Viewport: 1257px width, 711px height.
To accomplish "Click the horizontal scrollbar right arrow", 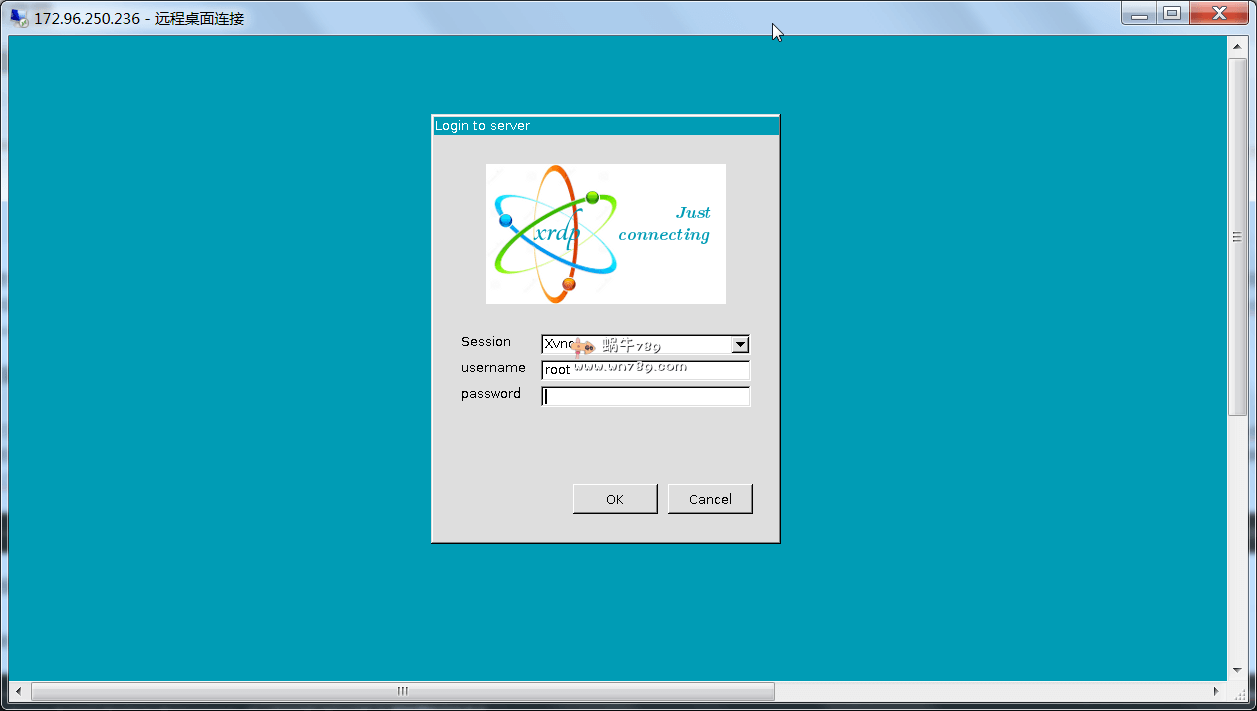I will pyautogui.click(x=1216, y=691).
